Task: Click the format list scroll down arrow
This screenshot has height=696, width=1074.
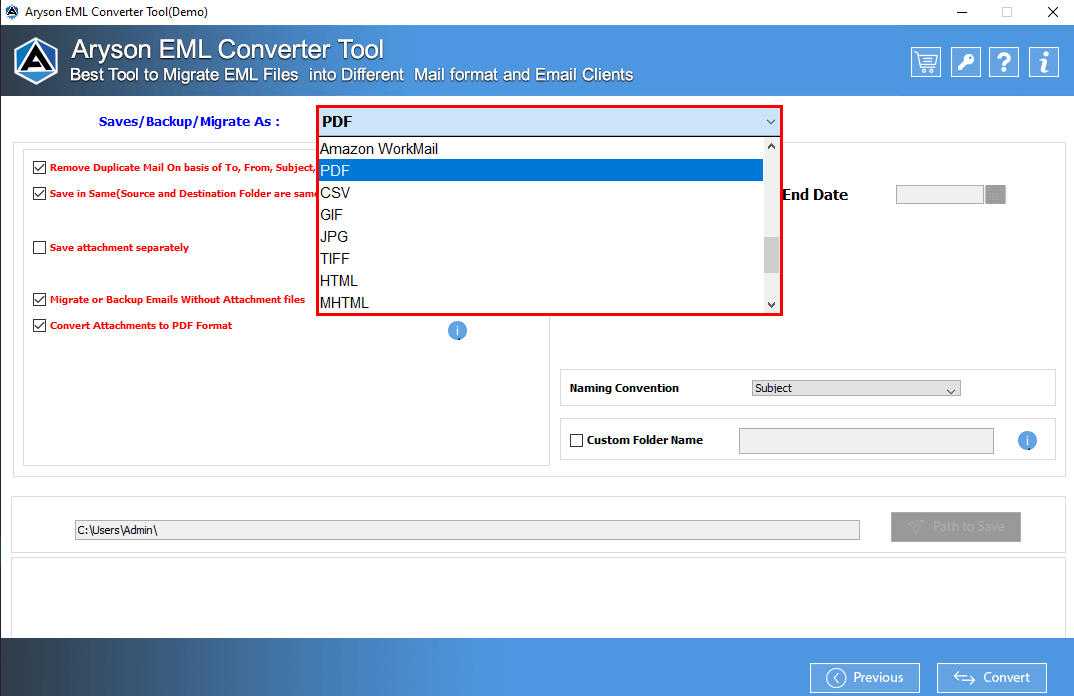Action: [771, 305]
